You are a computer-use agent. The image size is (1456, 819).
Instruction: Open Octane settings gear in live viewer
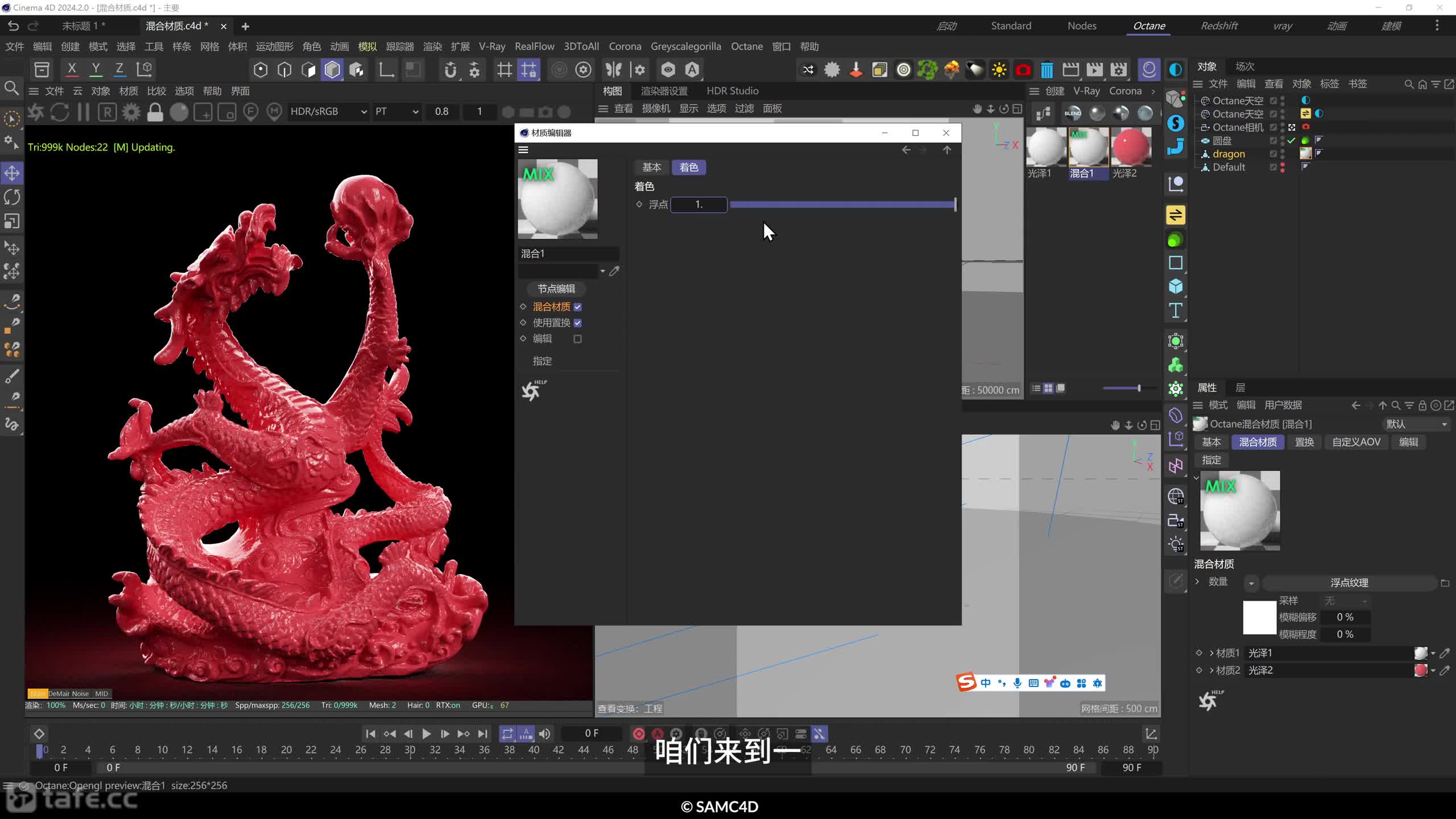131,112
